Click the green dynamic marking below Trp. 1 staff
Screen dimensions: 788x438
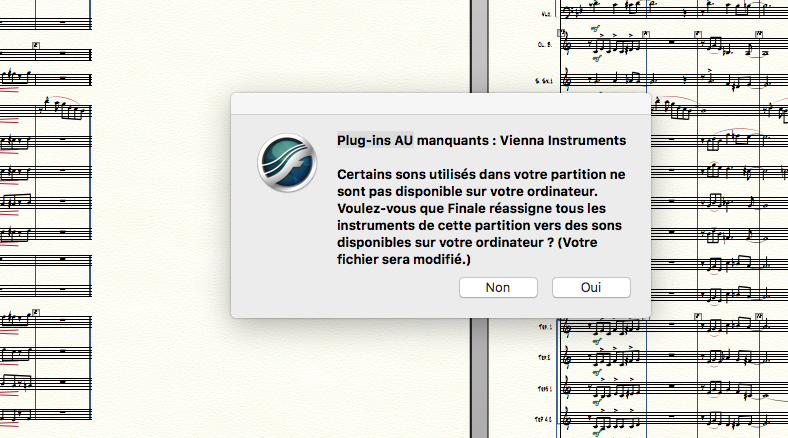click(x=595, y=340)
